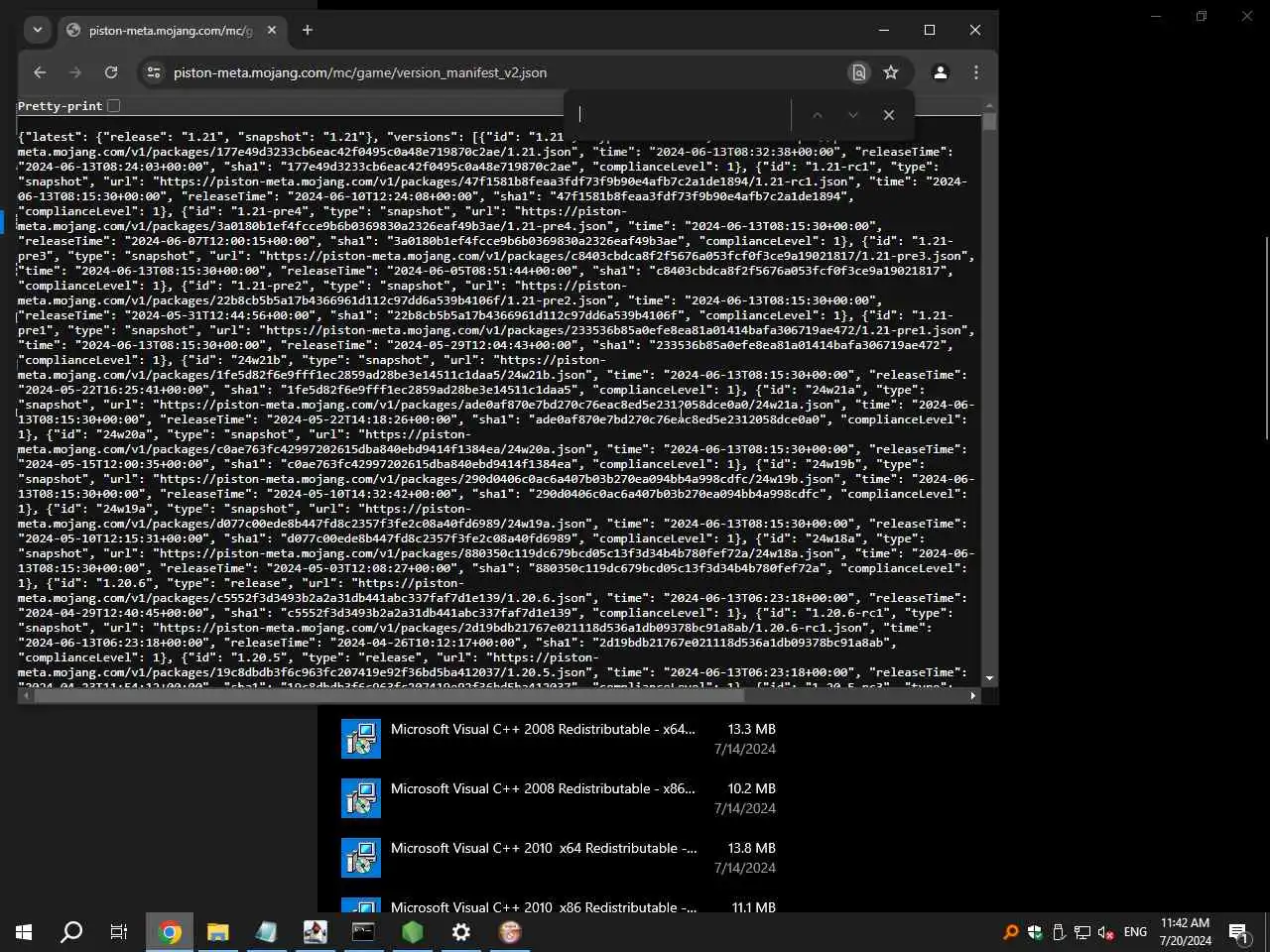The image size is (1270, 952).
Task: Select Microsoft Visual C++ 2008 Redistributable x64 entry
Action: tap(559, 739)
